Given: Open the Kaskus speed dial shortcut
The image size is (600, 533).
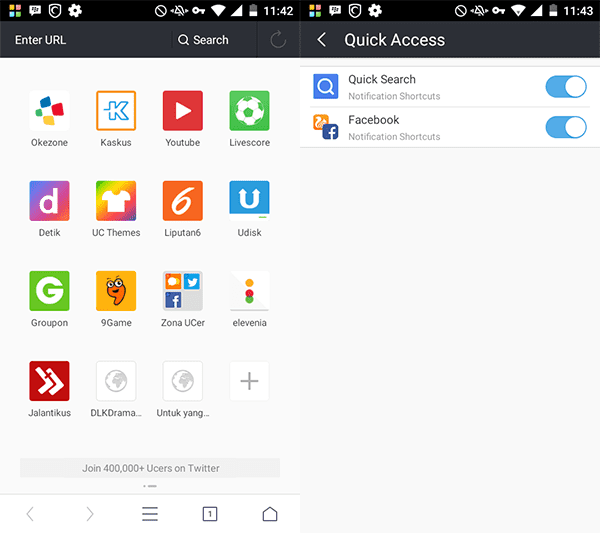Looking at the screenshot, I should point(116,111).
